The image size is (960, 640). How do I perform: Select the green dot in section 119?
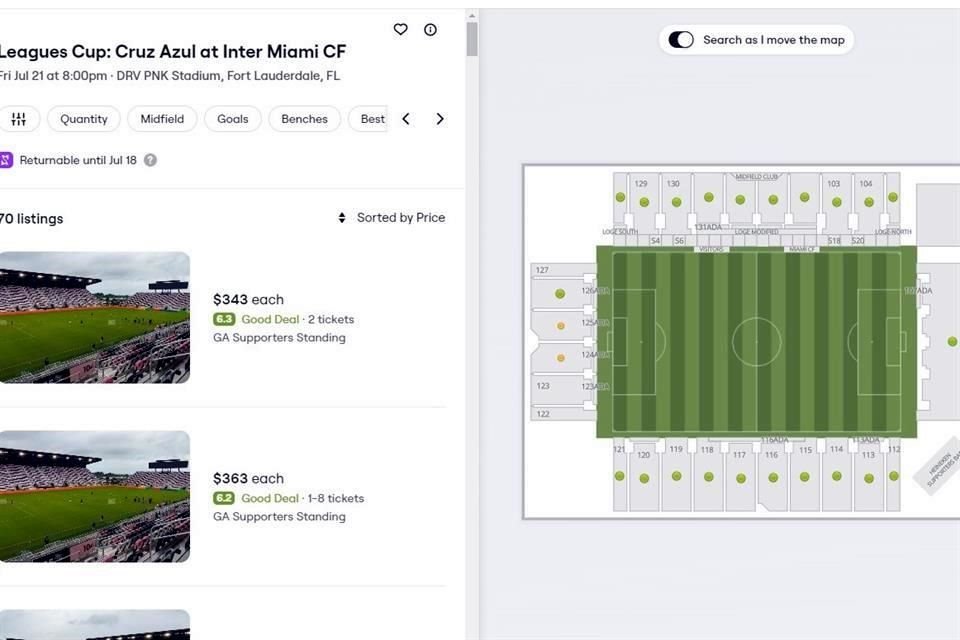point(677,476)
